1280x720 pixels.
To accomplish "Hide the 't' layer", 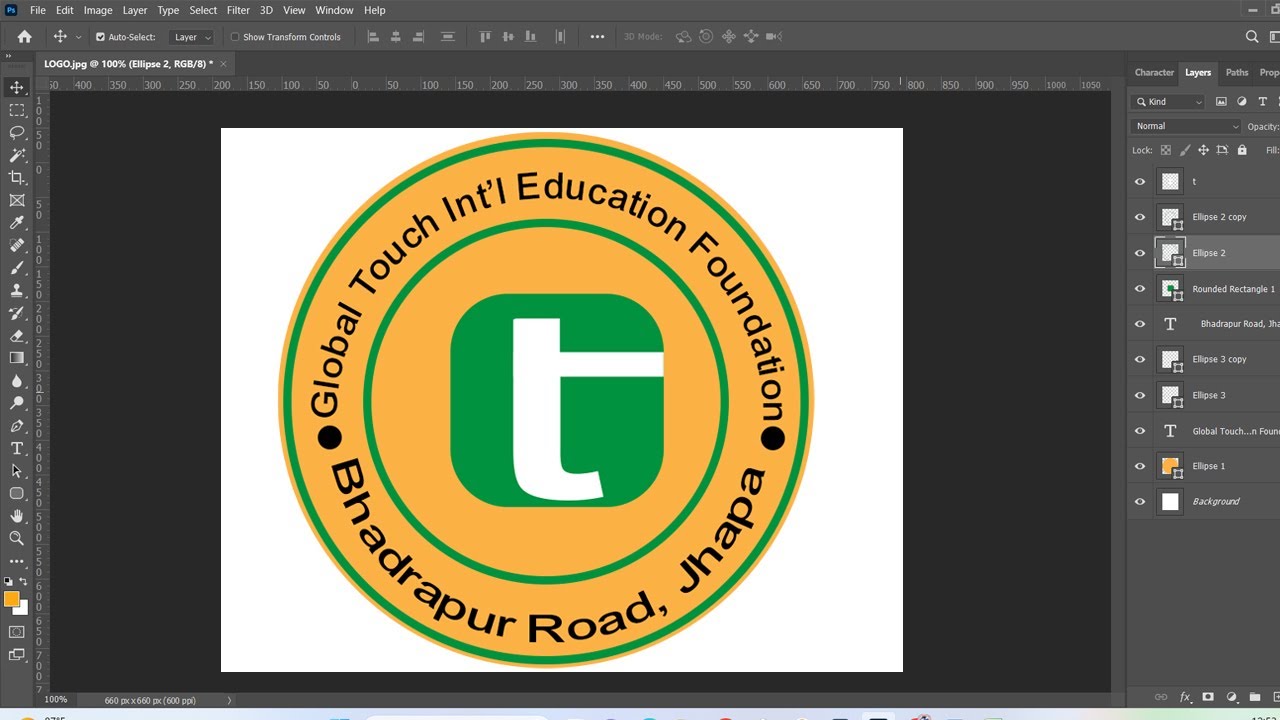I will (1140, 182).
